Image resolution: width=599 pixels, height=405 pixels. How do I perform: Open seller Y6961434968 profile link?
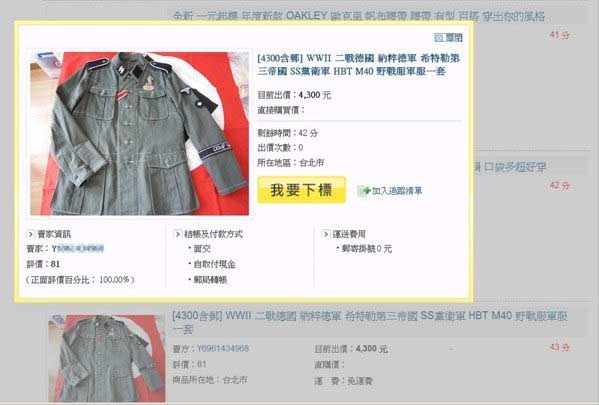222,348
